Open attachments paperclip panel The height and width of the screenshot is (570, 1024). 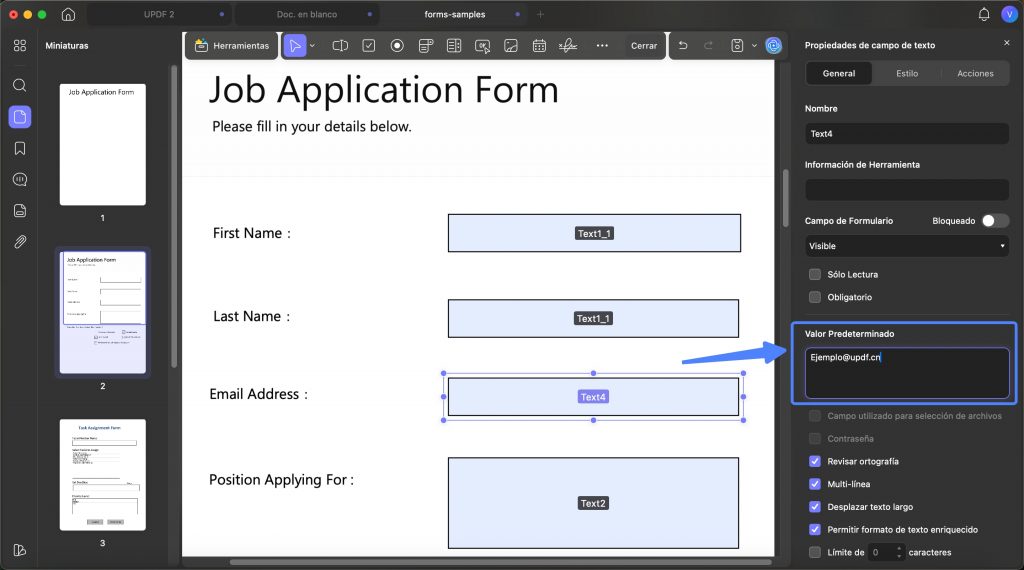(x=20, y=242)
